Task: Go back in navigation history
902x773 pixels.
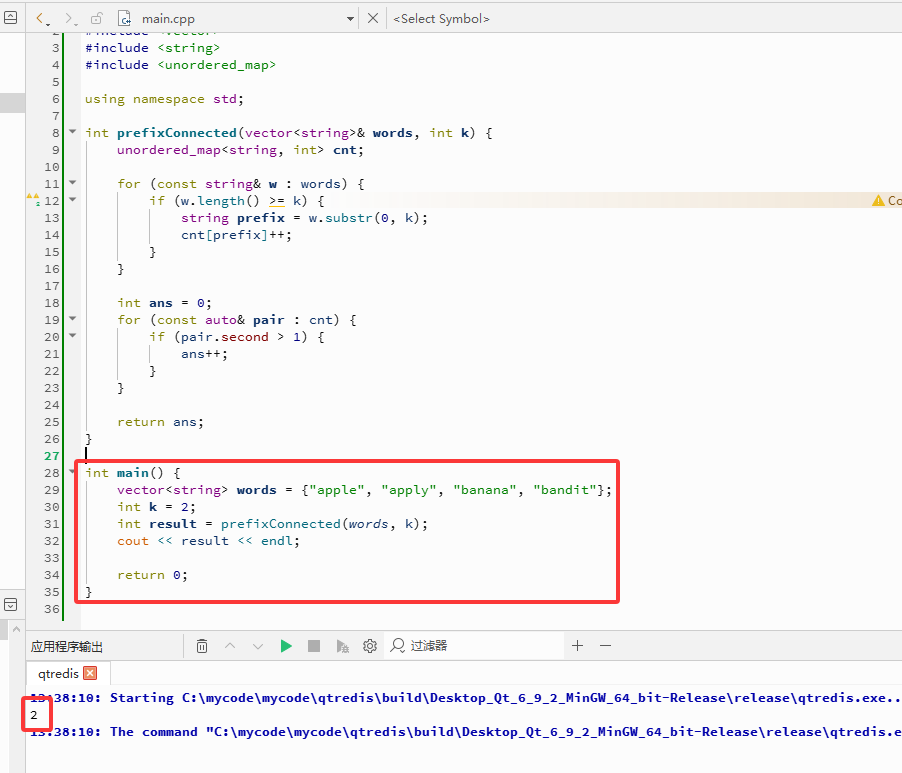Action: (42, 18)
